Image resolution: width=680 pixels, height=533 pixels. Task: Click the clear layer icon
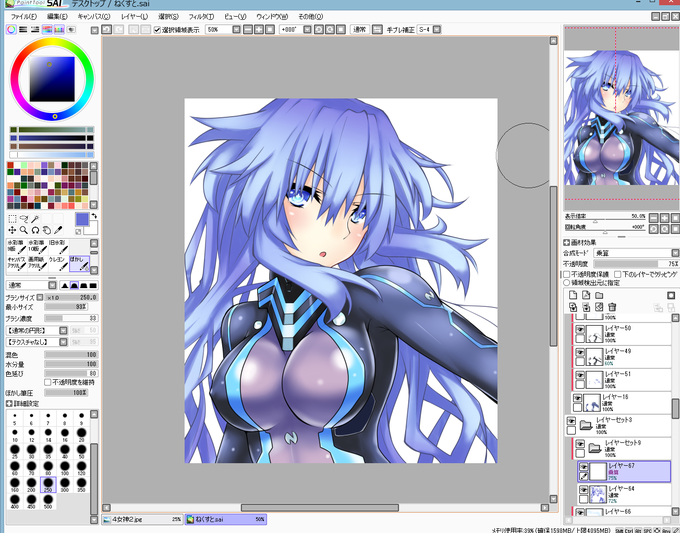click(599, 307)
